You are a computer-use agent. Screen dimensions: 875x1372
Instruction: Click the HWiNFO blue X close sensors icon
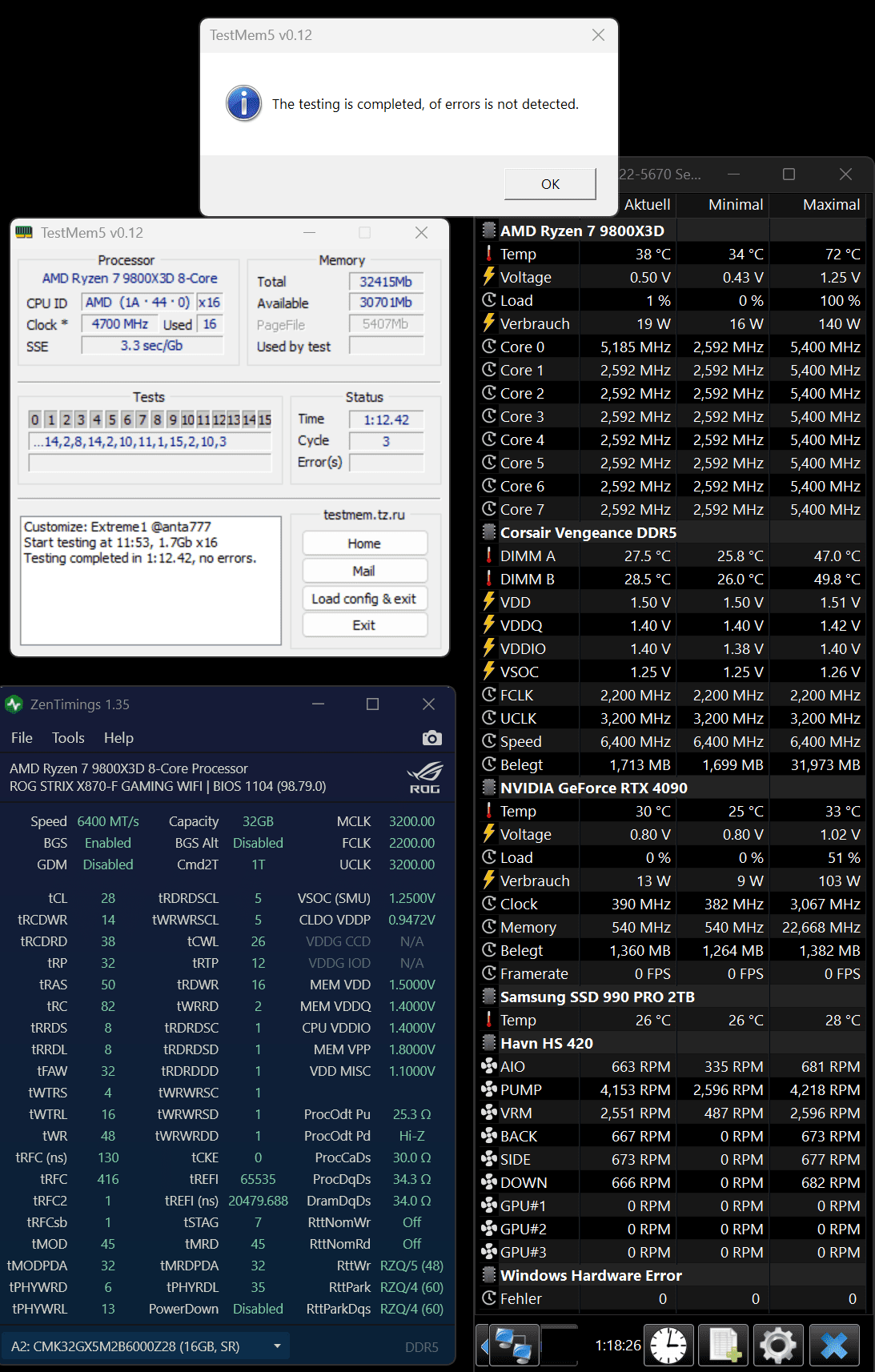click(x=834, y=1345)
